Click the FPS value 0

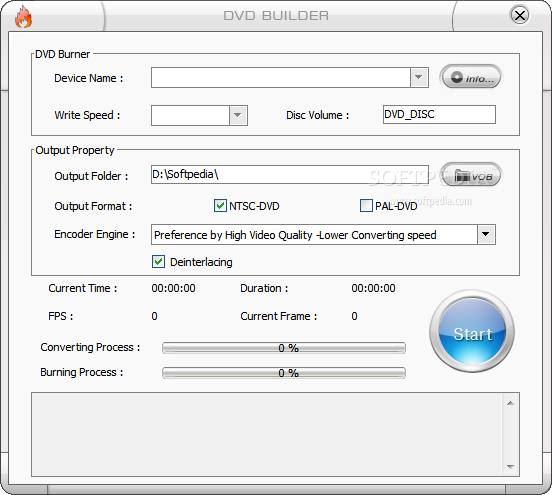[154, 316]
